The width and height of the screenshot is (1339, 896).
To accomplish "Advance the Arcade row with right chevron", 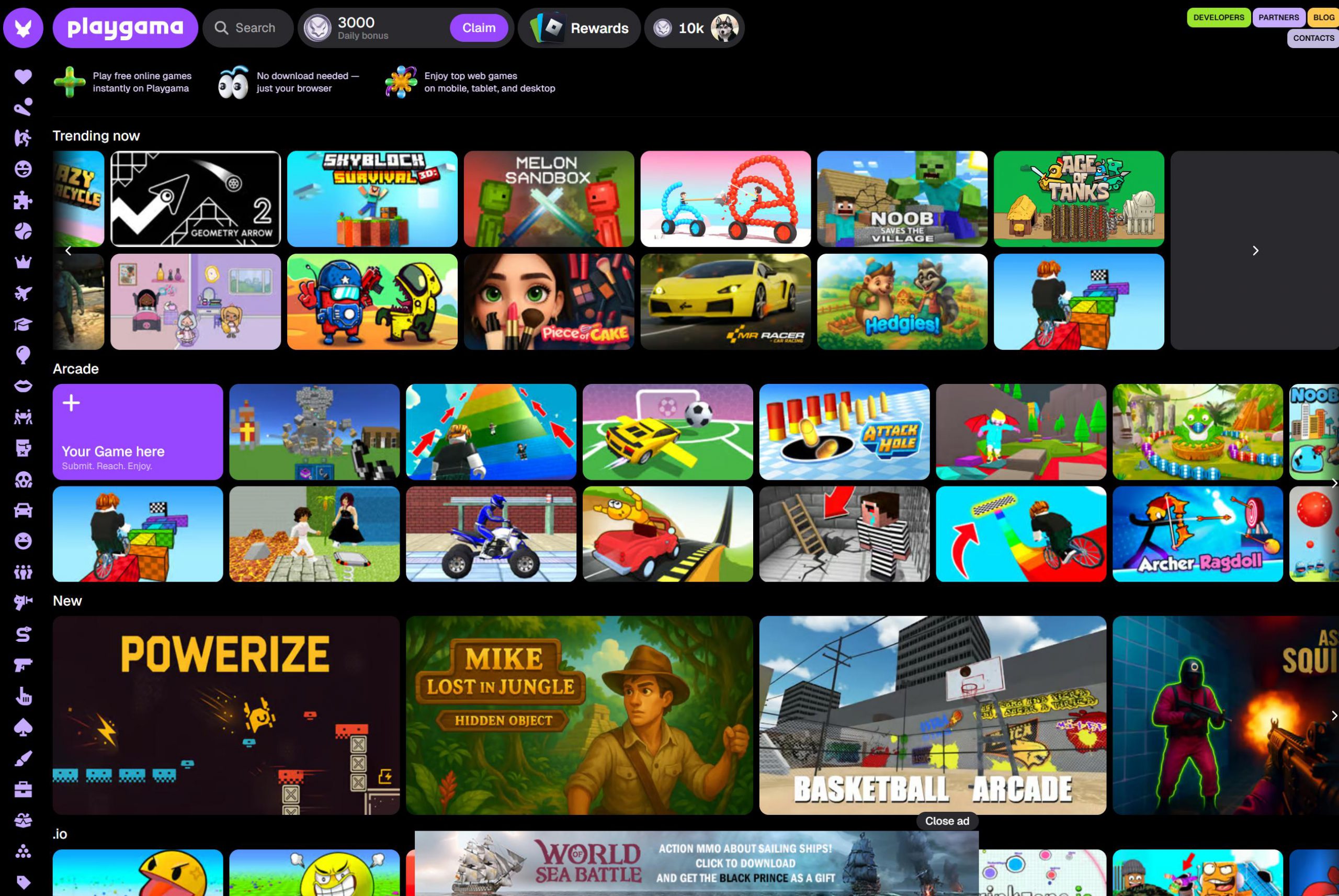I will (1333, 483).
